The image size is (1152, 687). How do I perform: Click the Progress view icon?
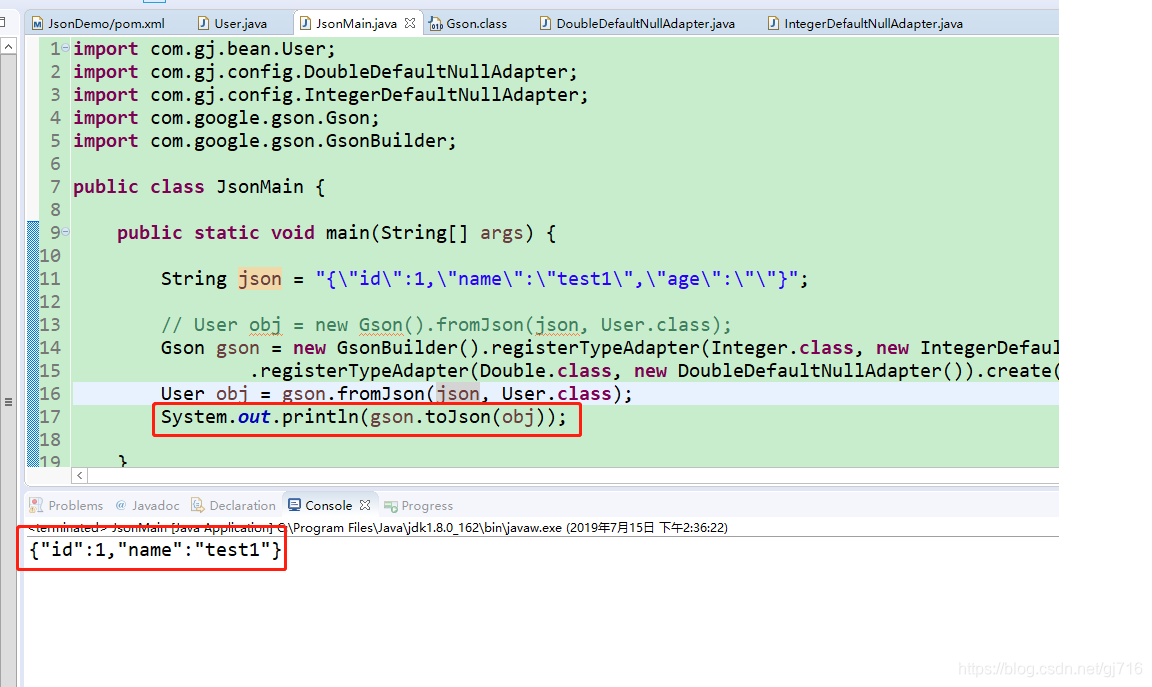[x=391, y=506]
